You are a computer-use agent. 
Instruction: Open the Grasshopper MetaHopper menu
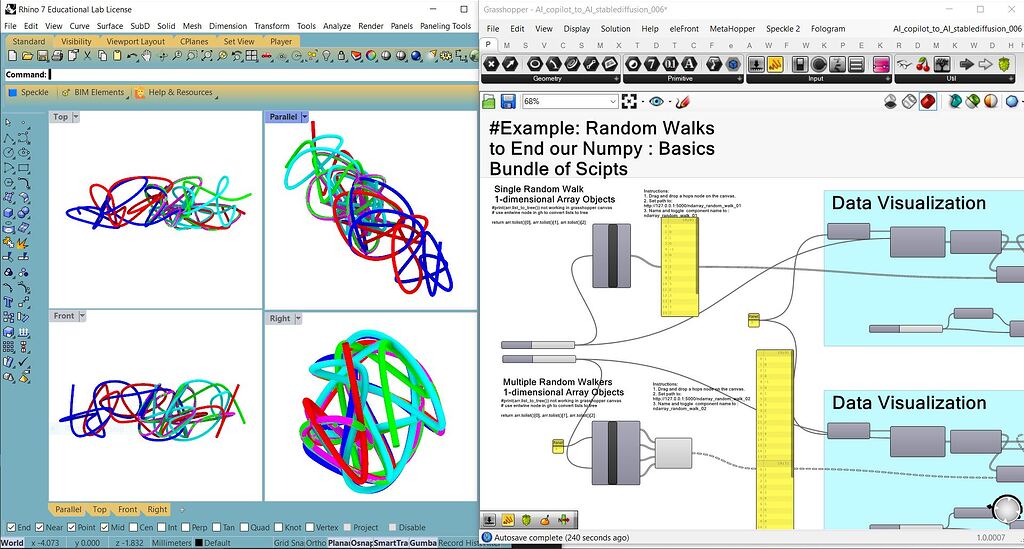tap(732, 29)
